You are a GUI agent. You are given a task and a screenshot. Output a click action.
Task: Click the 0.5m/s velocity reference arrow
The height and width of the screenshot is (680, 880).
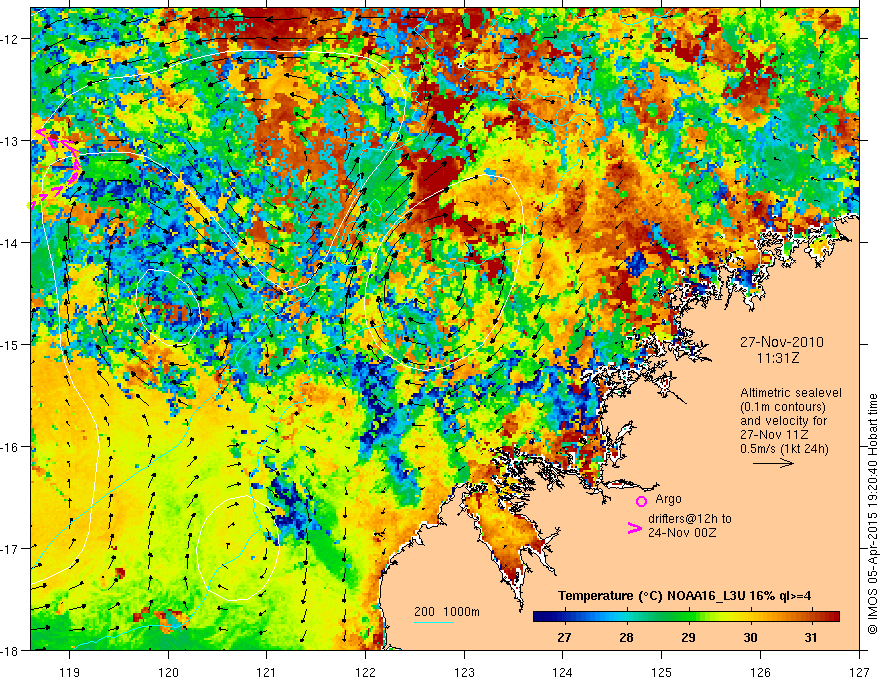773,463
